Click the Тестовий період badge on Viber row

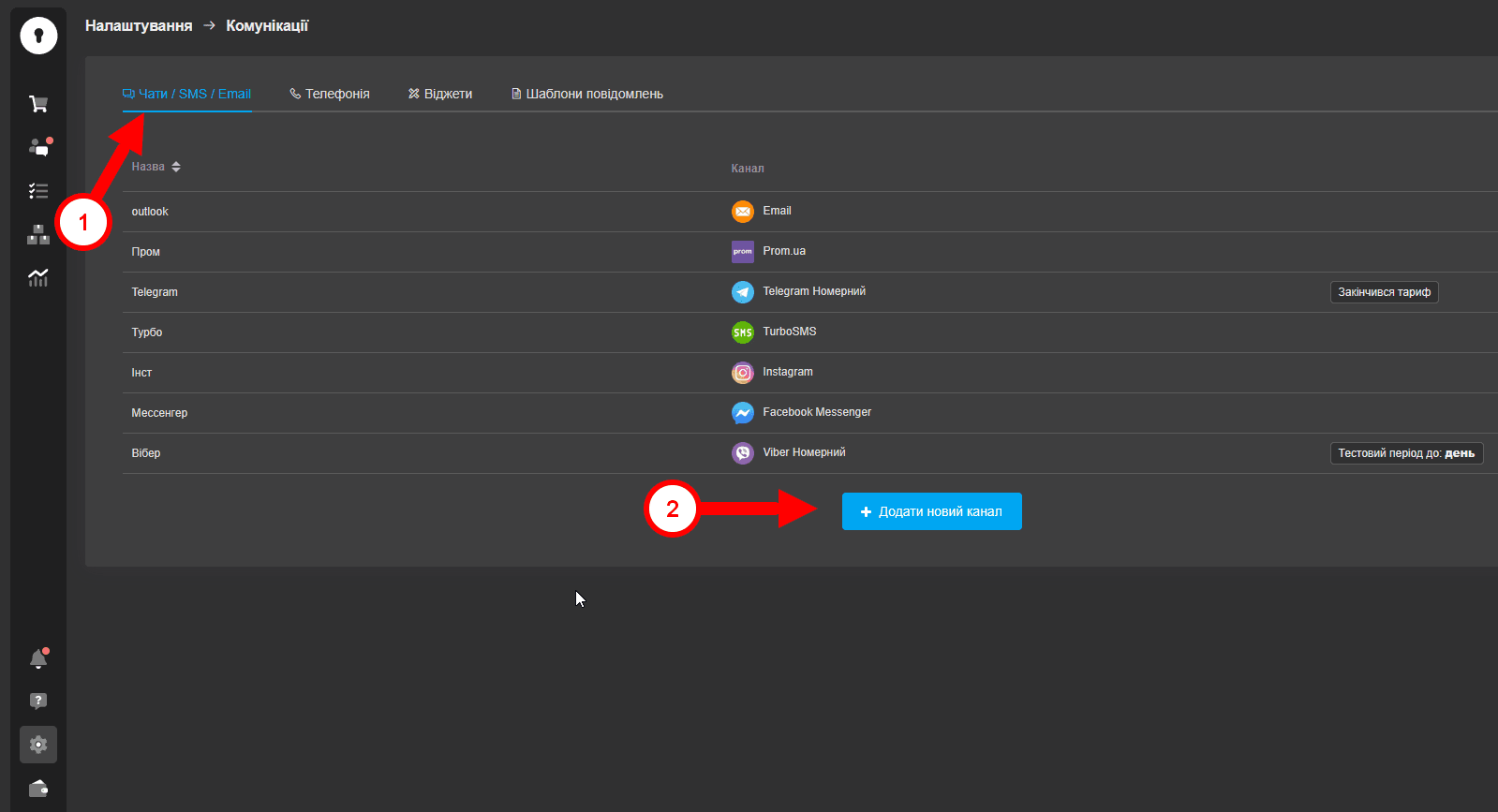pos(1407,453)
